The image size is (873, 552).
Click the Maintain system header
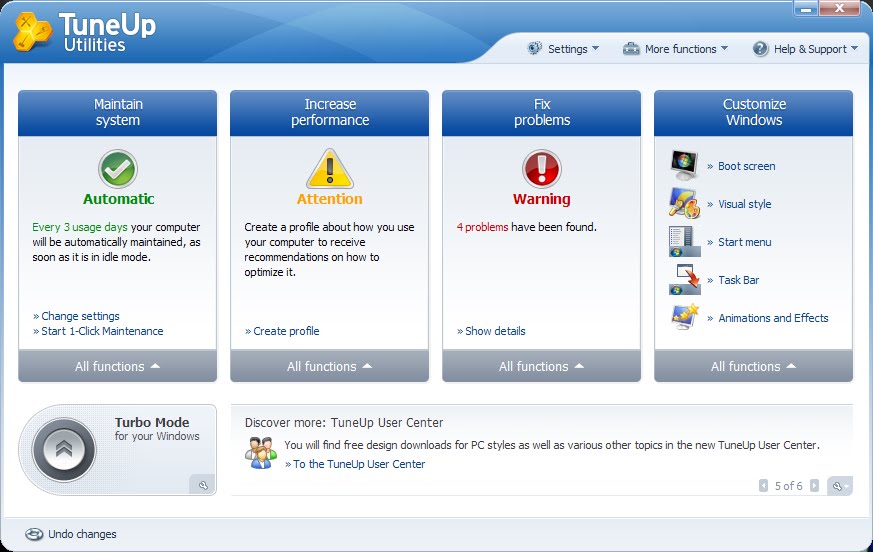117,113
